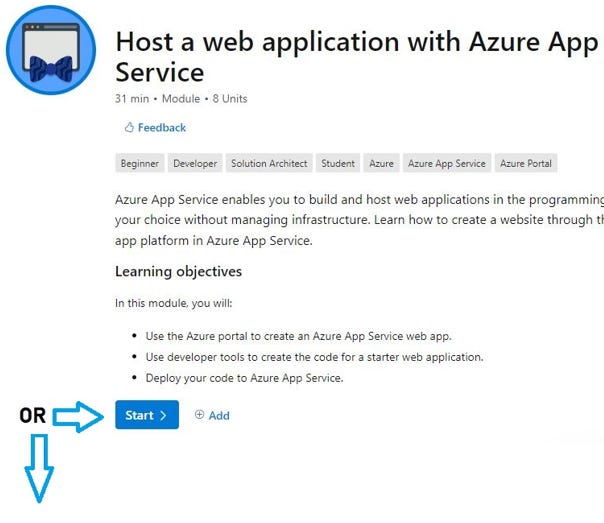
Task: Select the Developer tag
Action: (x=195, y=163)
